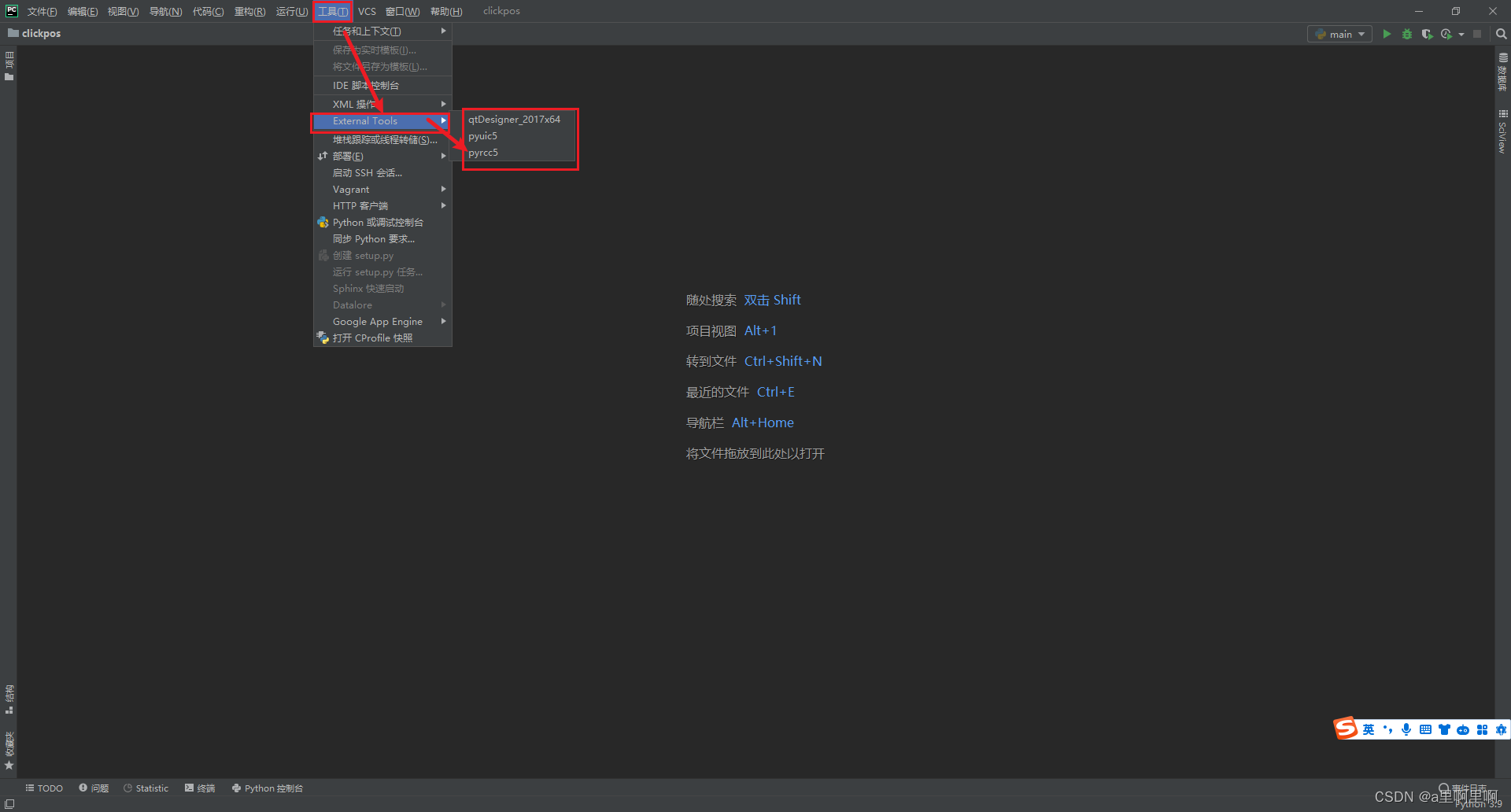Screen dimensions: 1511x812
Task: Click Sogou soft keyboard icon
Action: [x=1425, y=729]
